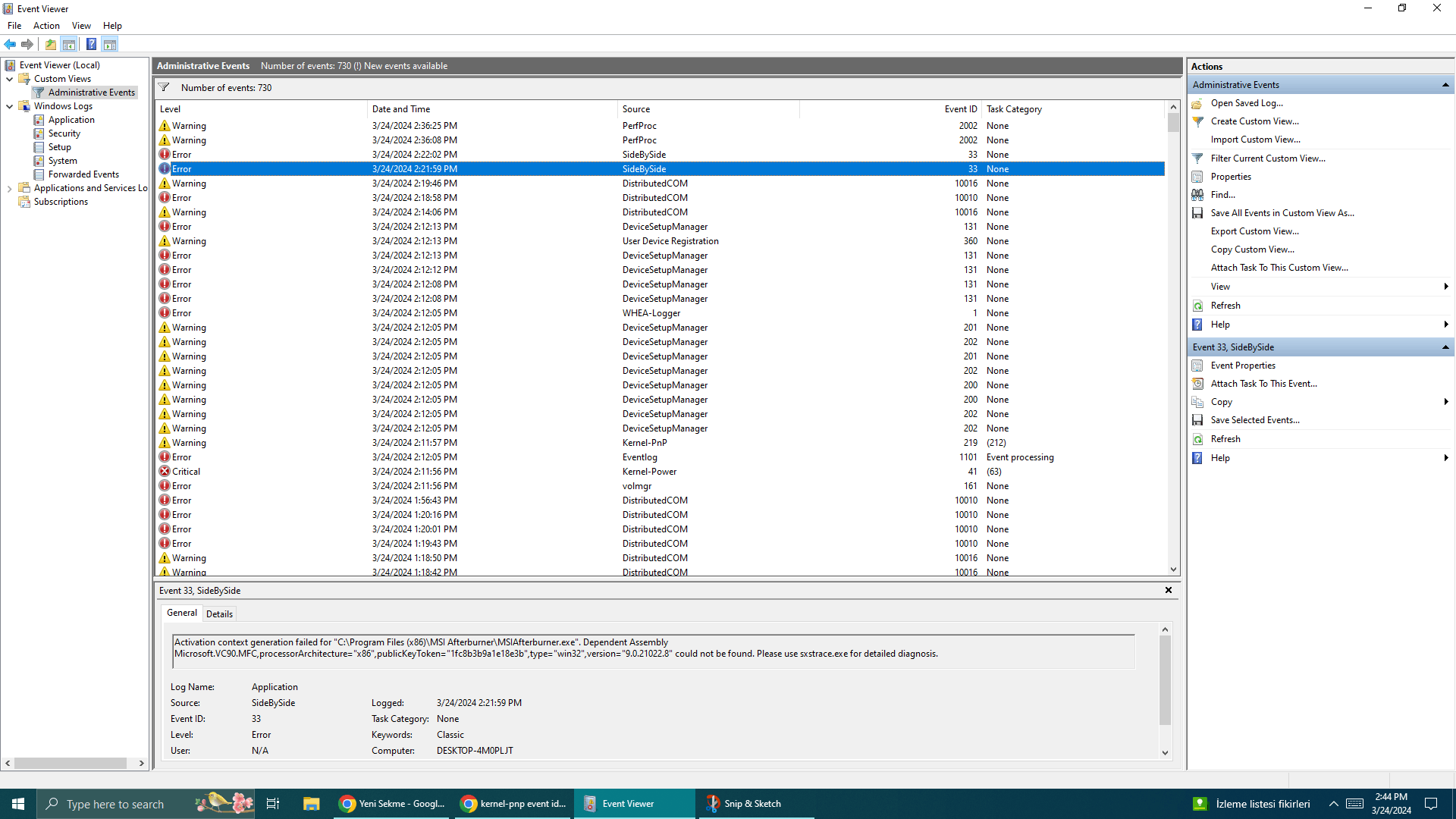Click the Forward arrow toolbar icon
Viewport: 1456px width, 819px height.
coord(27,44)
